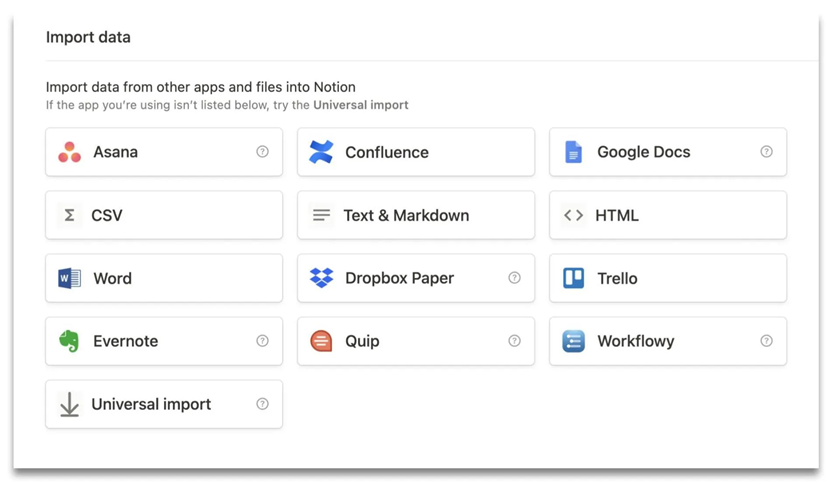This screenshot has height=482, width=833.
Task: Click the HTML angle brackets icon
Action: [x=573, y=215]
